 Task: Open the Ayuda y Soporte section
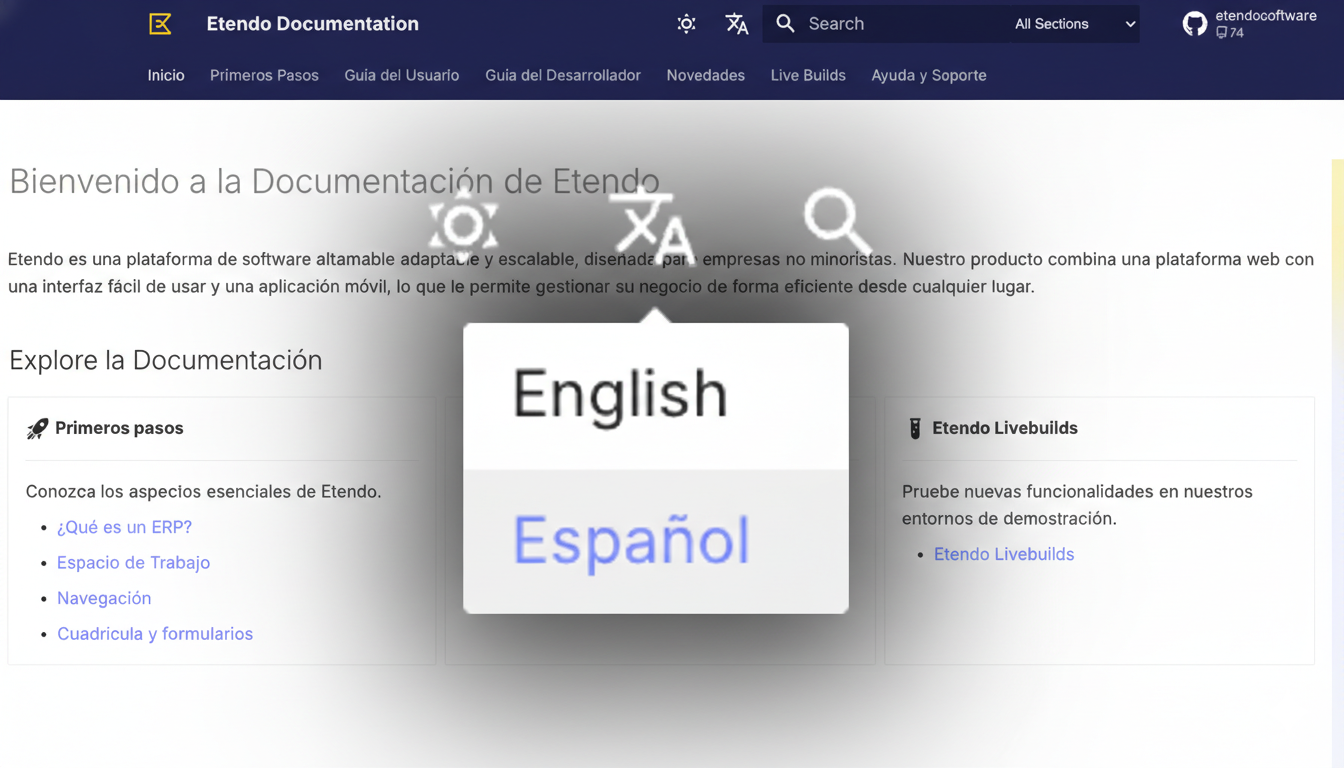[x=928, y=75]
